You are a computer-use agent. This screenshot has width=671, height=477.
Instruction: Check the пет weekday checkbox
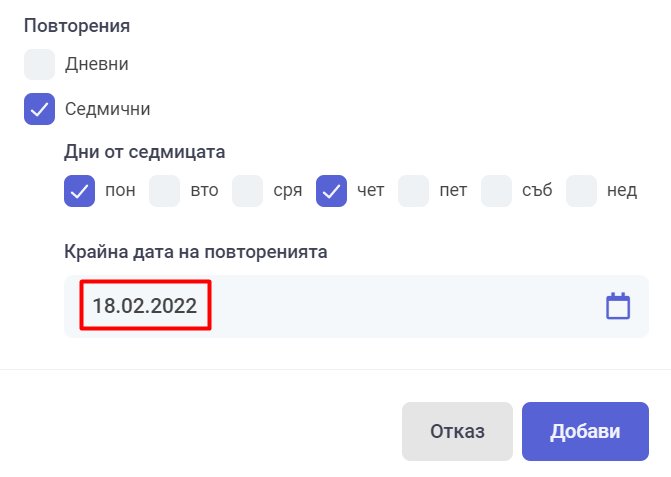[413, 191]
